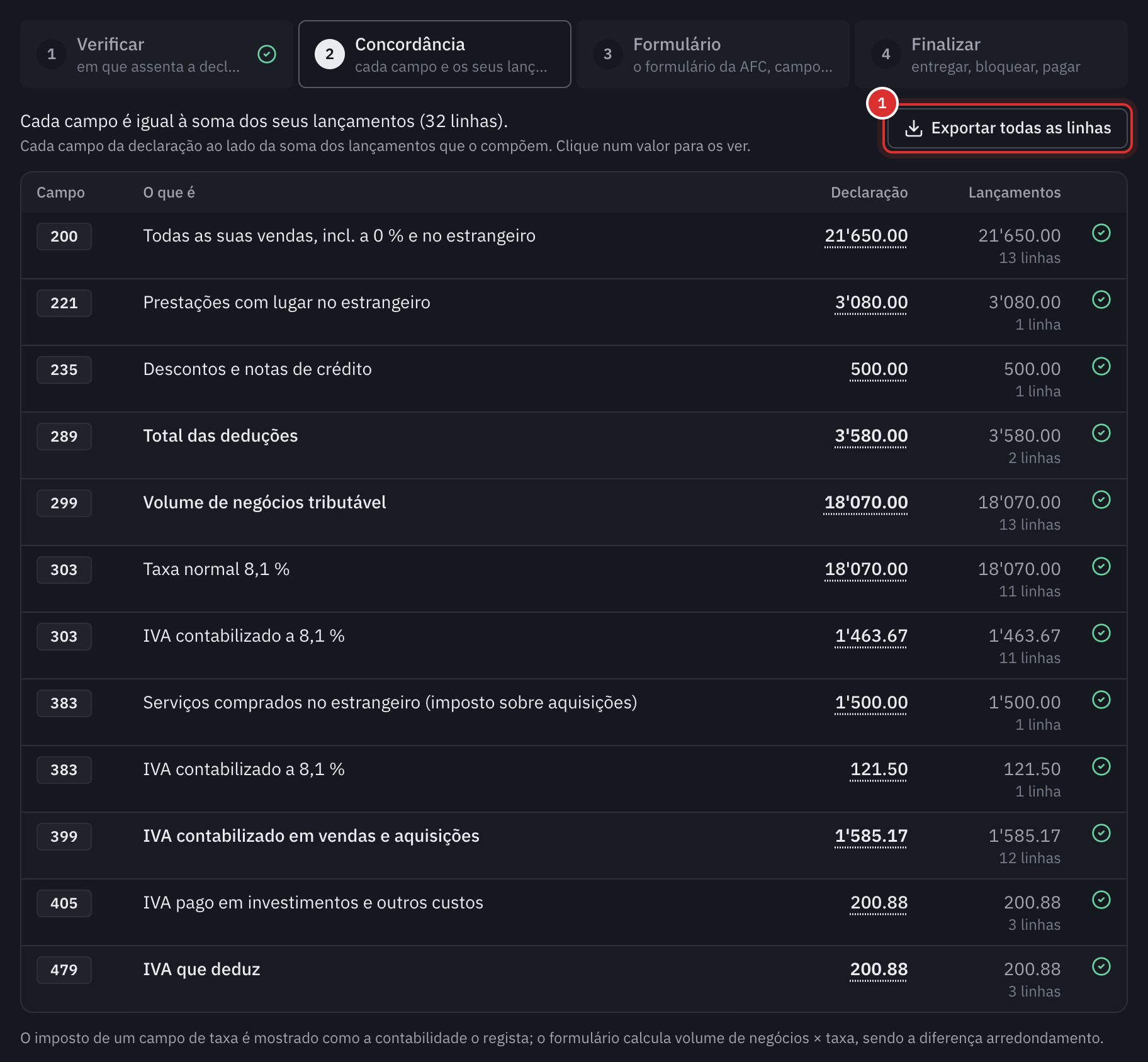Open declaration value 3'080.00 entries
Image resolution: width=1148 pixels, height=1062 pixels.
871,303
